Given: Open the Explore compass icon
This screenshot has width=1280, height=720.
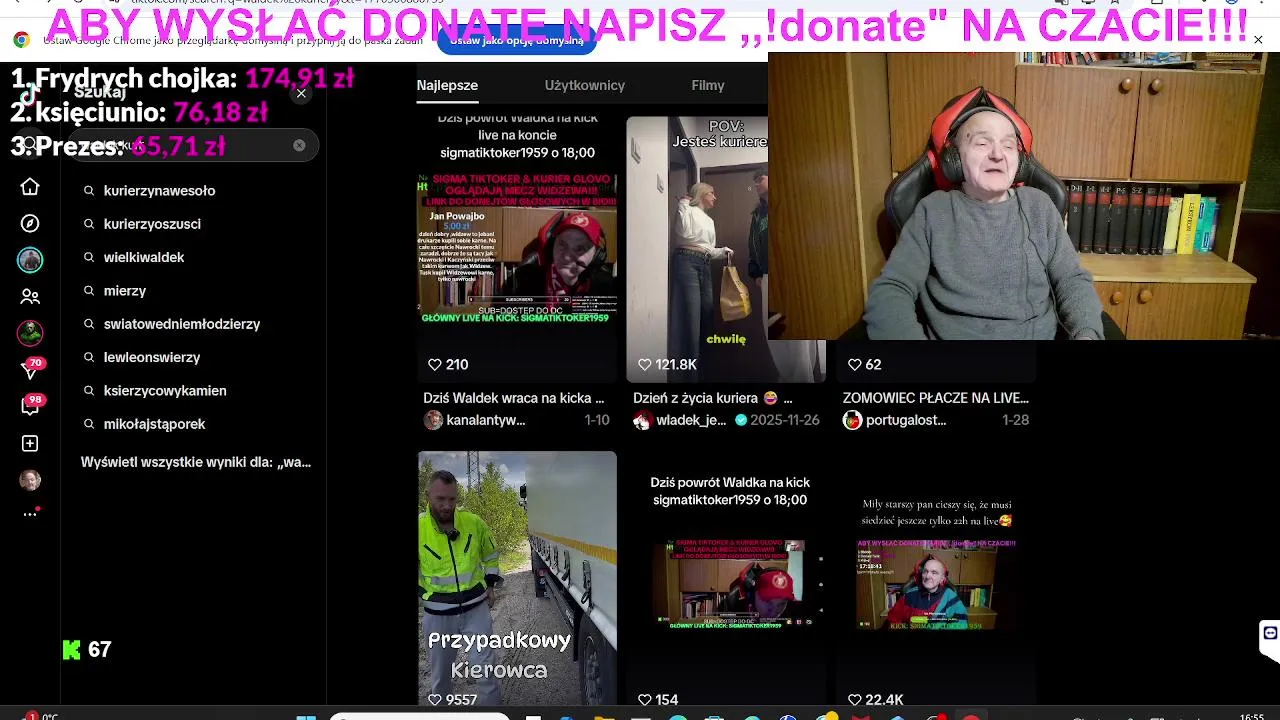Looking at the screenshot, I should tap(30, 223).
